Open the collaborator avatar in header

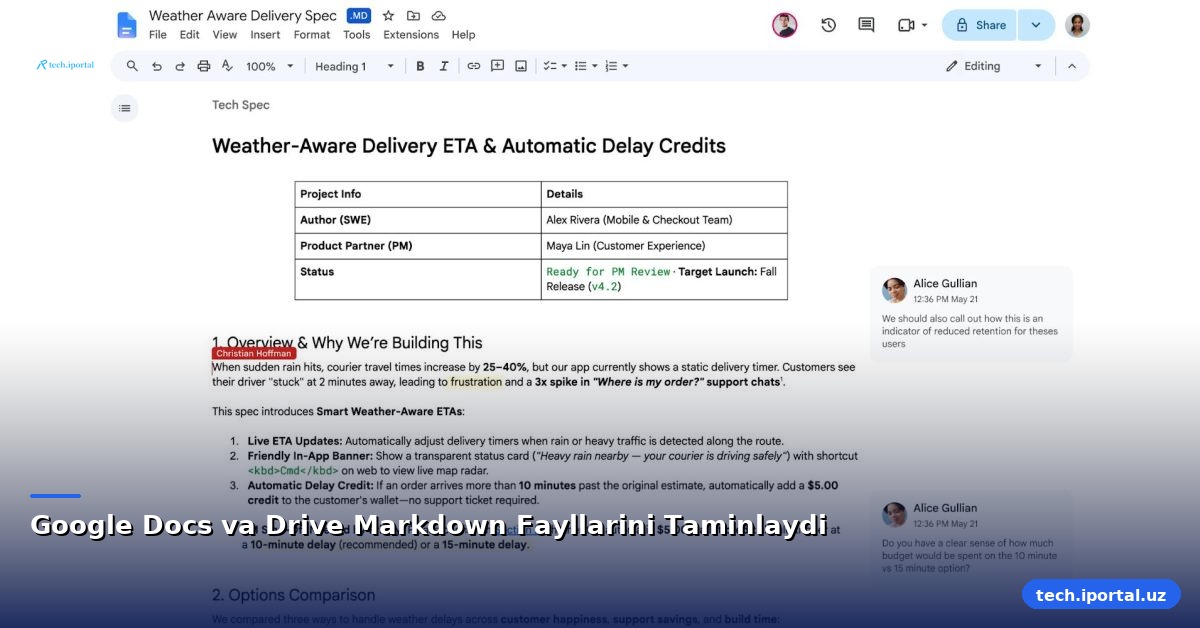coord(785,25)
